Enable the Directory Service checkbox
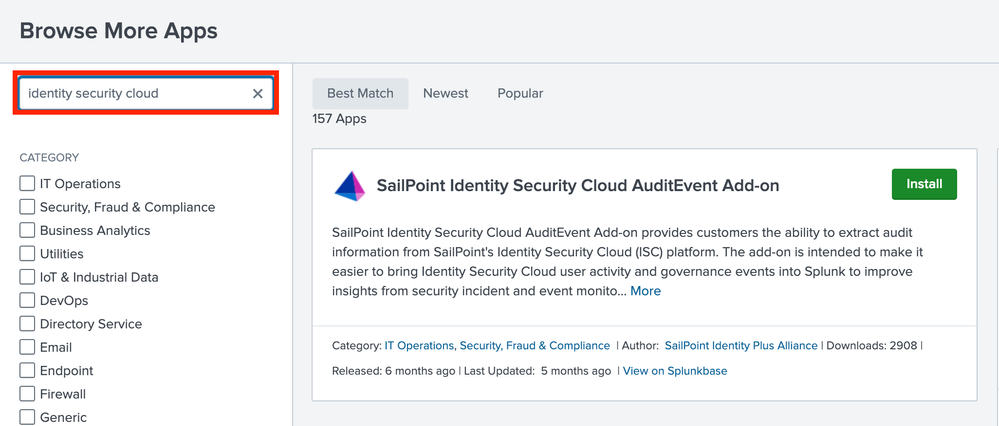 pos(27,324)
